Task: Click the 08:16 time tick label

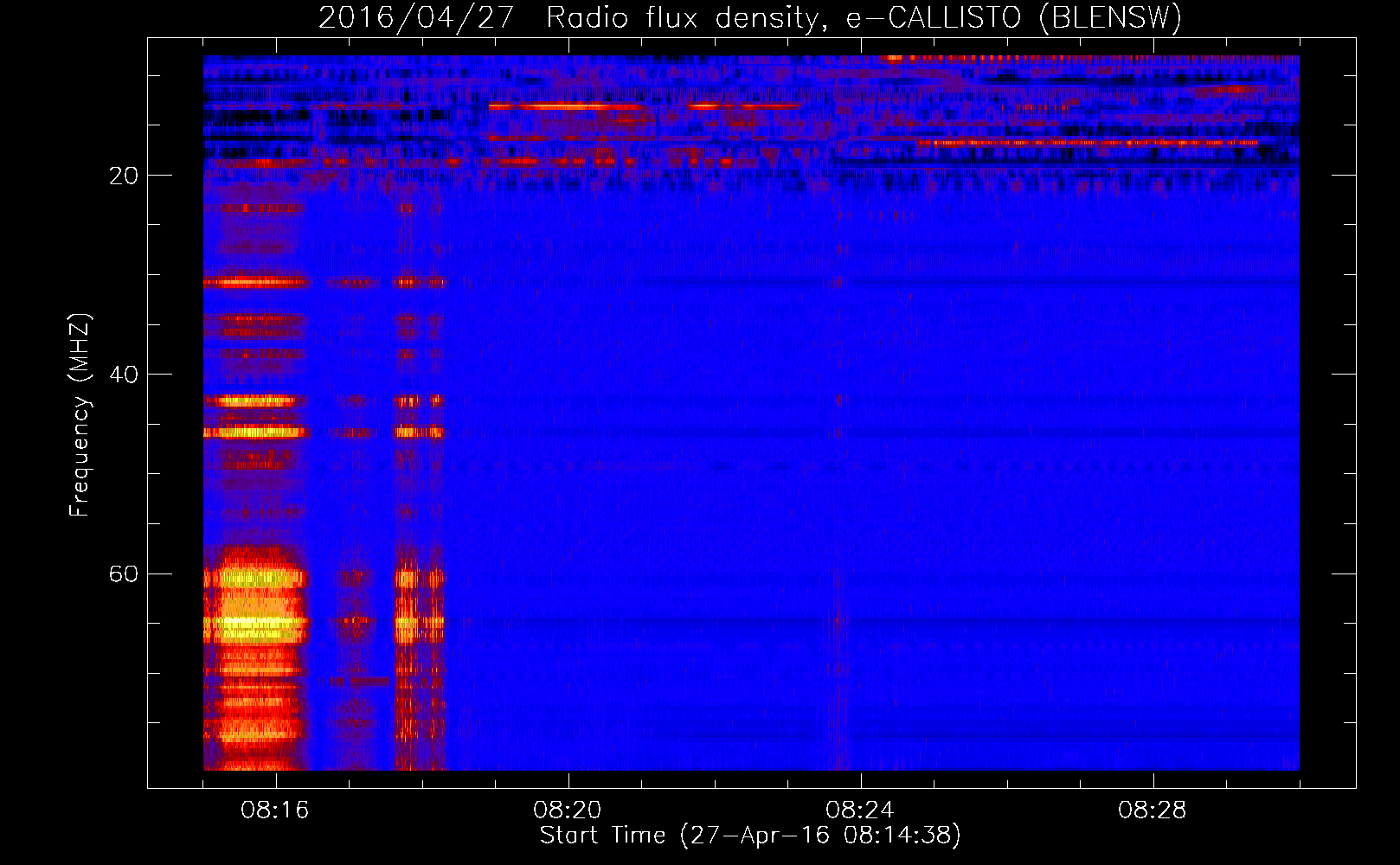Action: (x=275, y=811)
